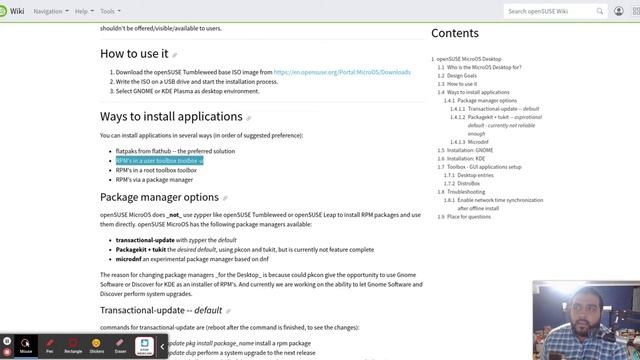Click the highlighted 'RPM's in a user toolbox' text
The image size is (640, 360).
159,161
